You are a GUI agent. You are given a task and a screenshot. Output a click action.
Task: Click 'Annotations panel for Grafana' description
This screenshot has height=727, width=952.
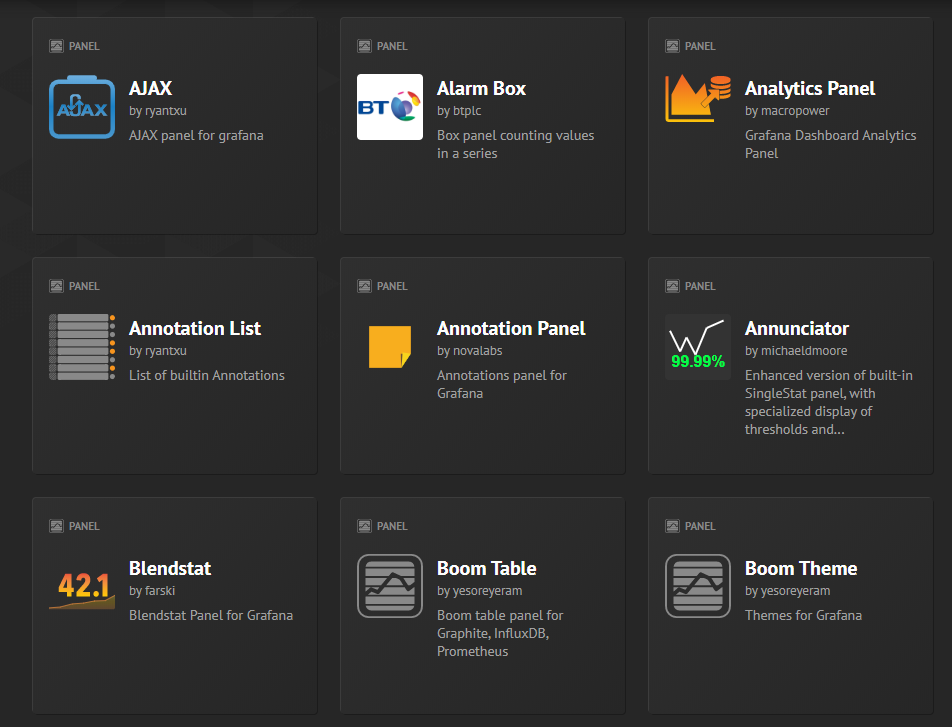(502, 384)
